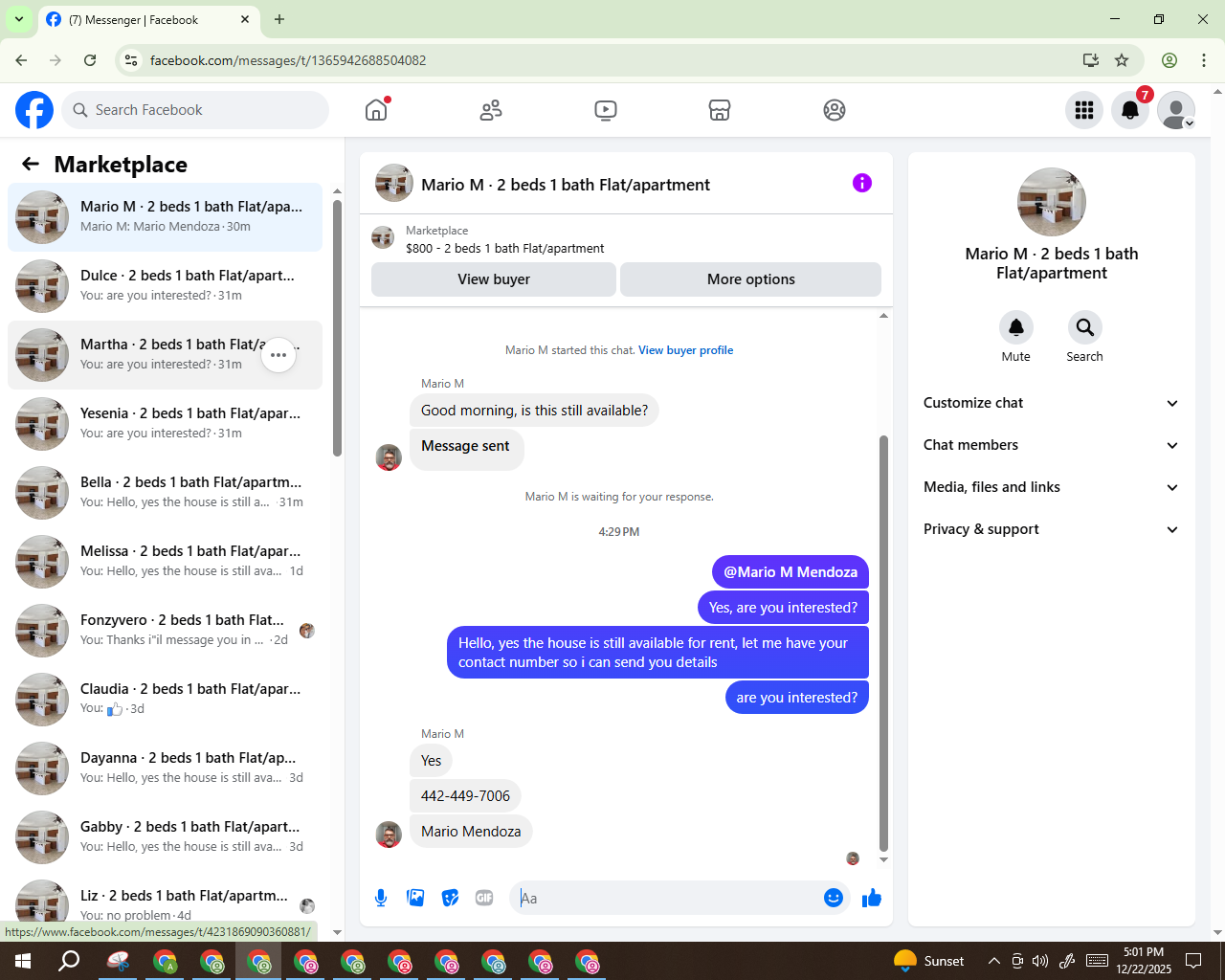This screenshot has height=980, width=1225.
Task: Expand Media, files and links section
Action: 1052,487
